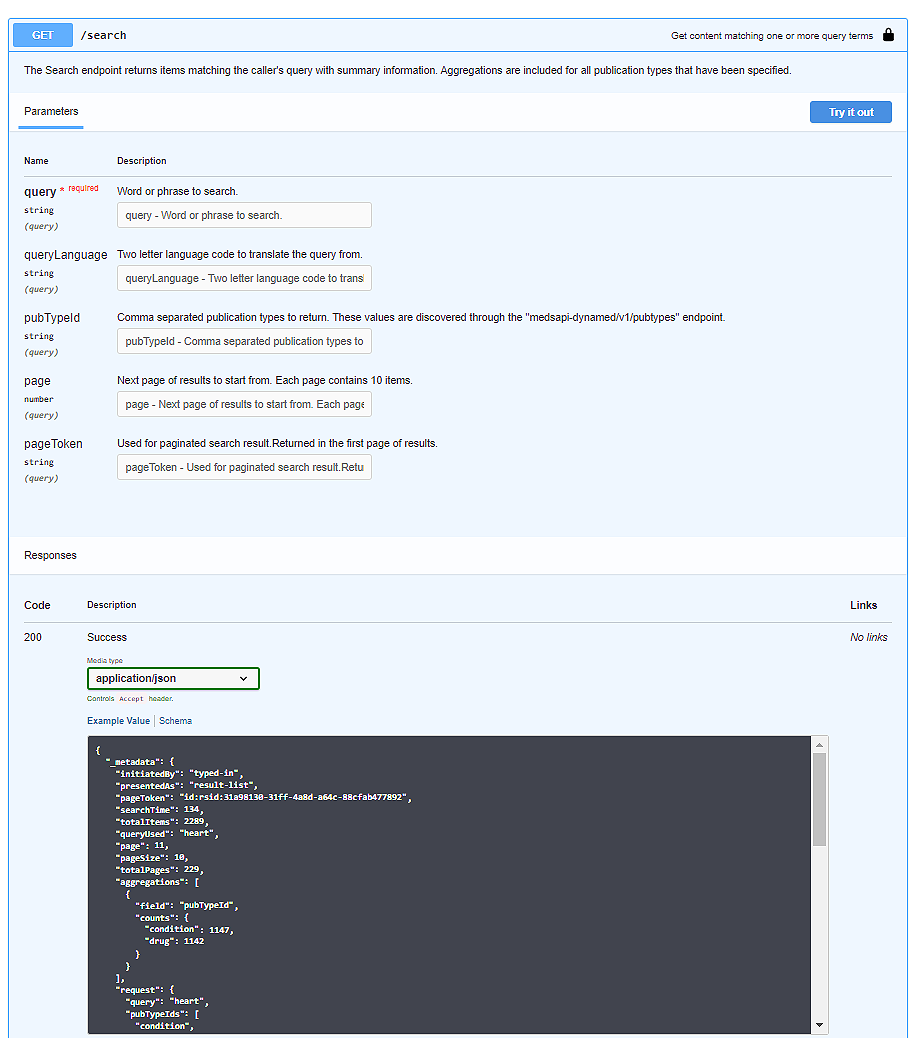
Task: Focus the queryLanguage text field
Action: point(244,278)
